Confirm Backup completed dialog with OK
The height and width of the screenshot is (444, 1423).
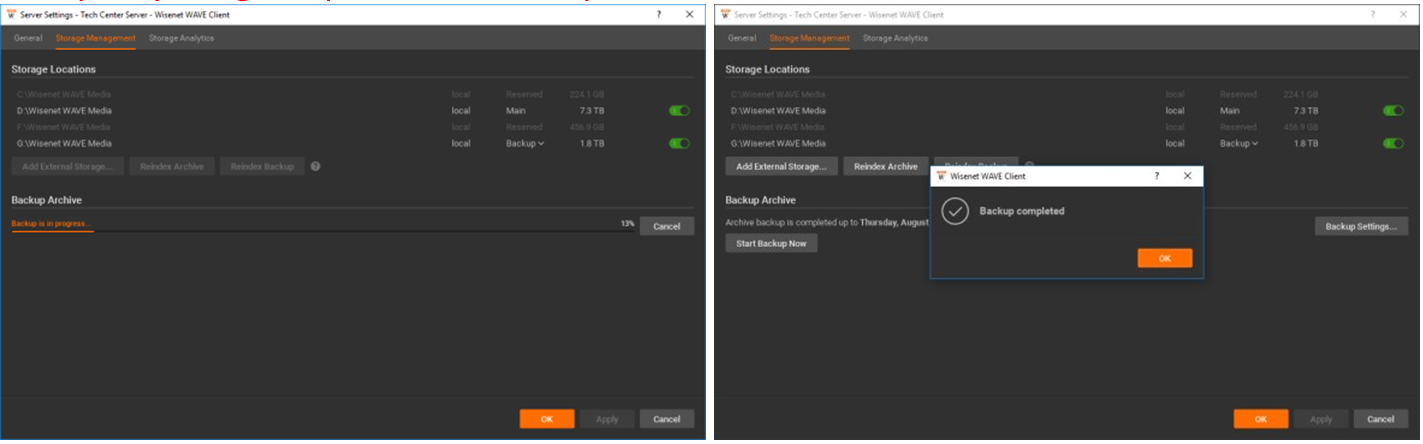point(1165,258)
